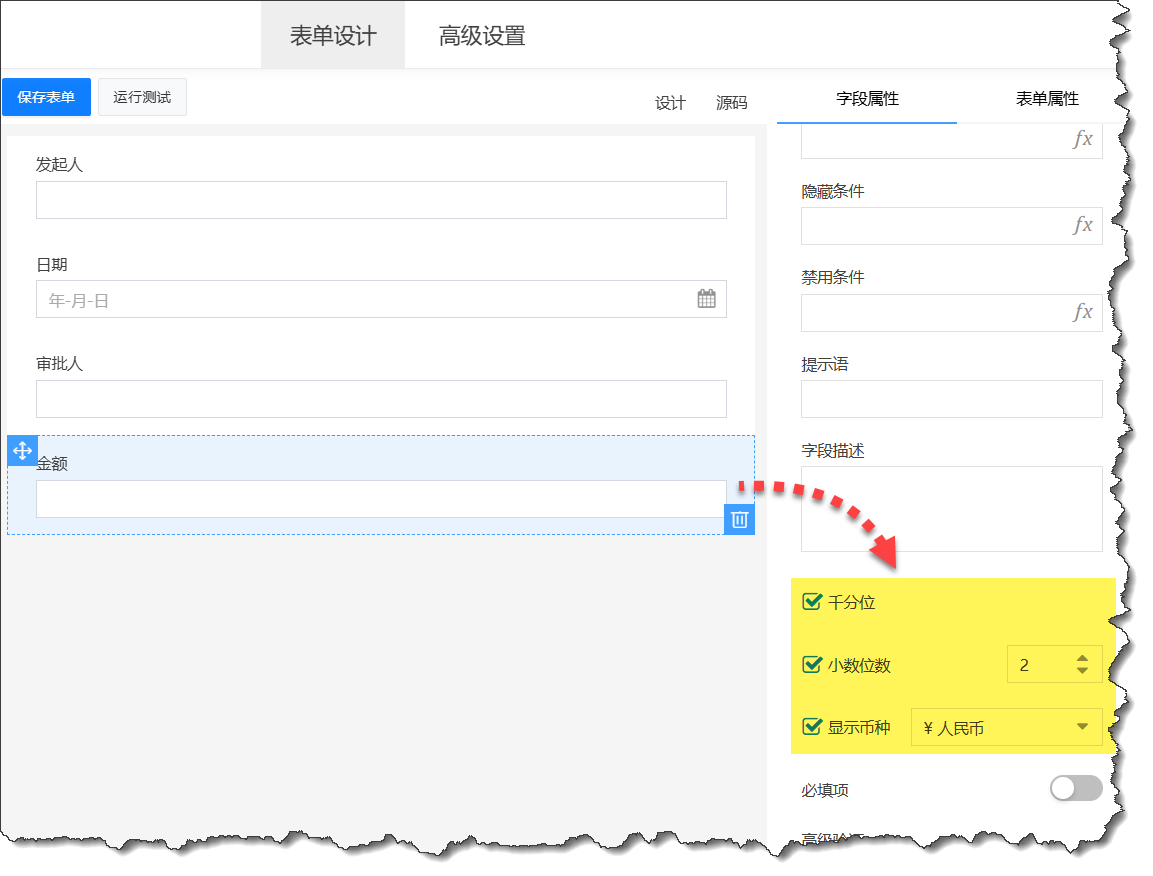Toggle the 小数位数 checkbox
The height and width of the screenshot is (876, 1153).
[812, 665]
